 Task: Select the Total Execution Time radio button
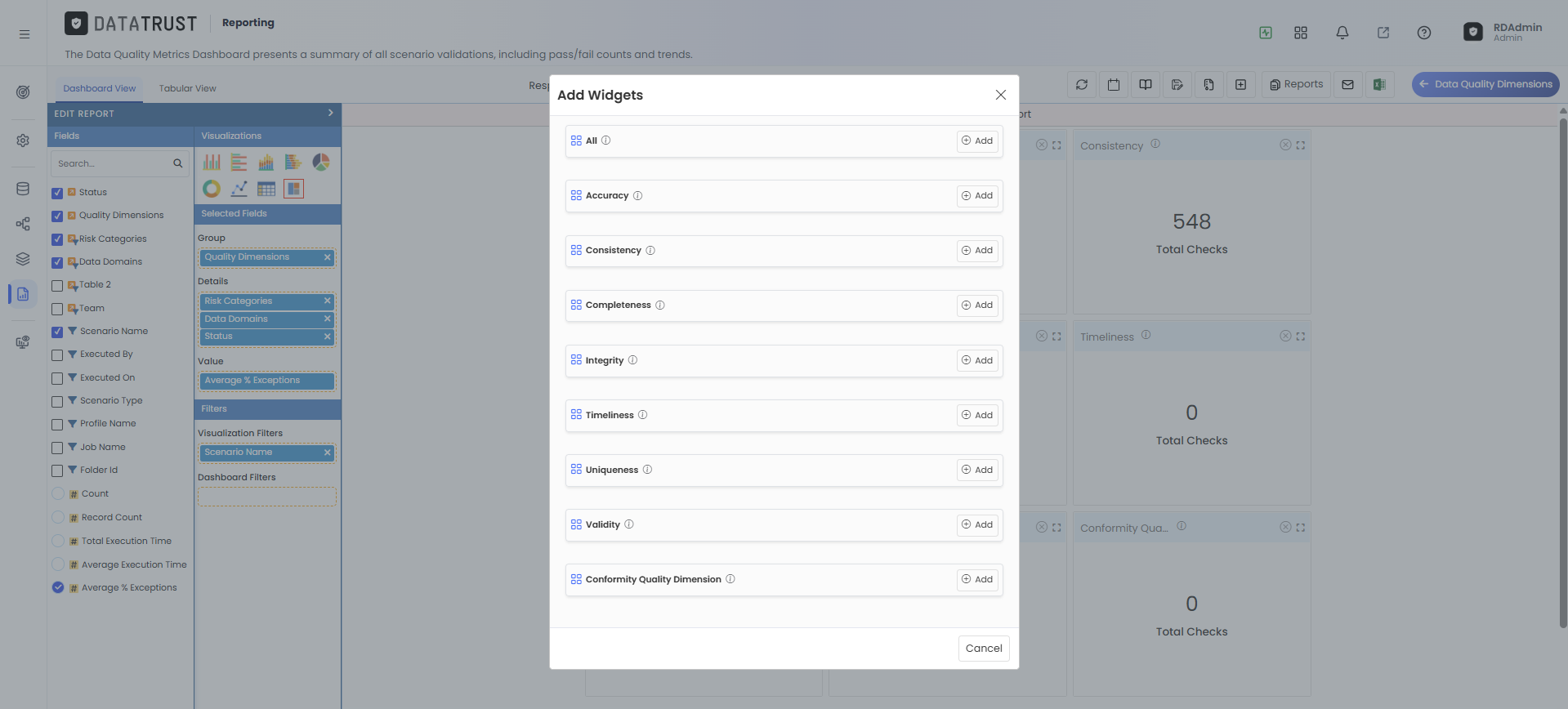[x=58, y=541]
